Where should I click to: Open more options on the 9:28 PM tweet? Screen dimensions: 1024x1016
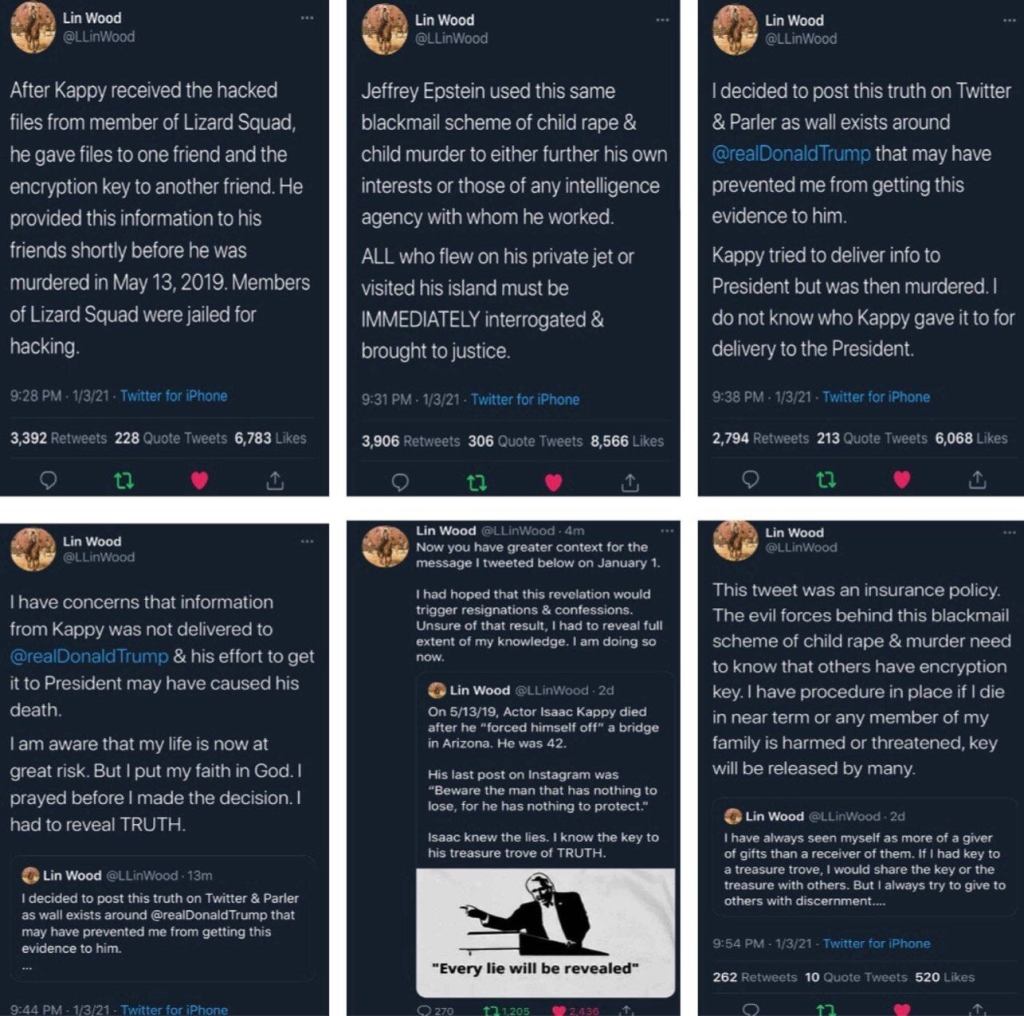307,19
